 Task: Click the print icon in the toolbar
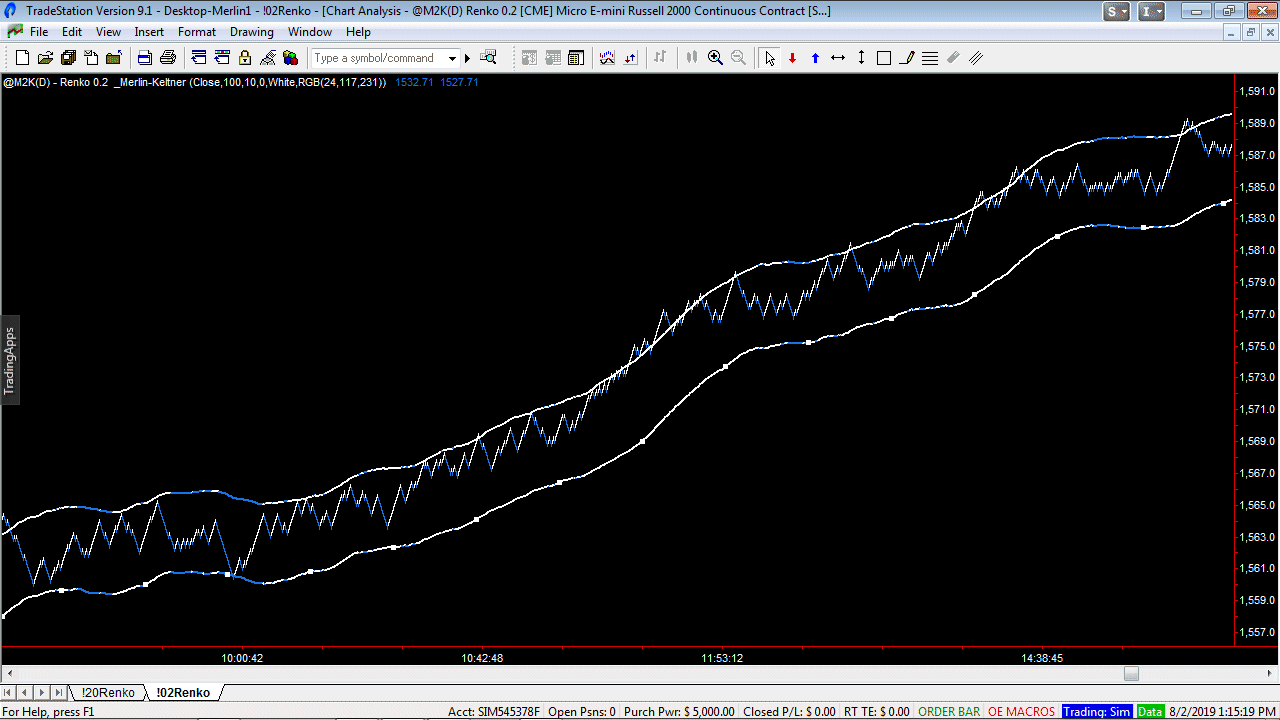click(168, 58)
